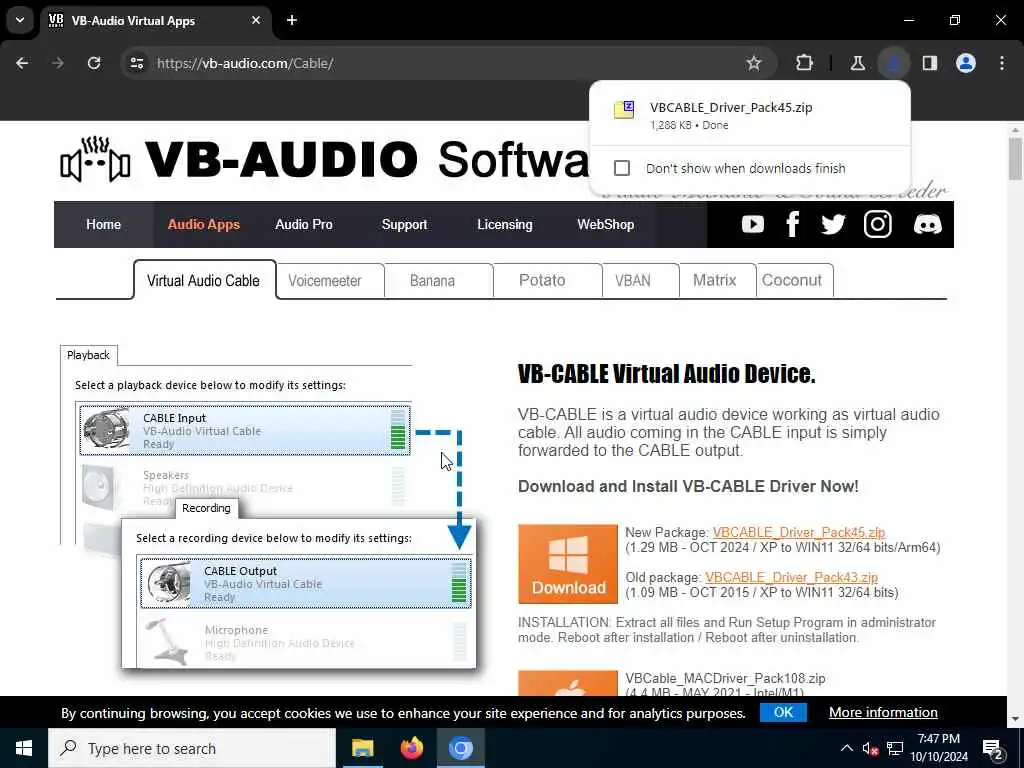Click the orange Windows Download button
Viewport: 1024px width, 768px height.
[x=568, y=564]
